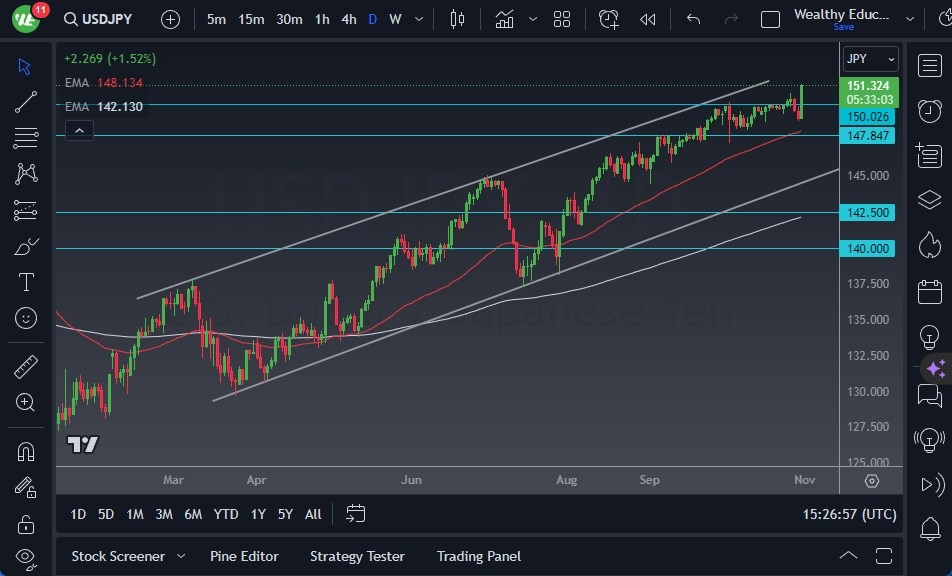Image resolution: width=952 pixels, height=576 pixels.
Task: Collapse the bottom panel with the chevron
Action: [848, 555]
